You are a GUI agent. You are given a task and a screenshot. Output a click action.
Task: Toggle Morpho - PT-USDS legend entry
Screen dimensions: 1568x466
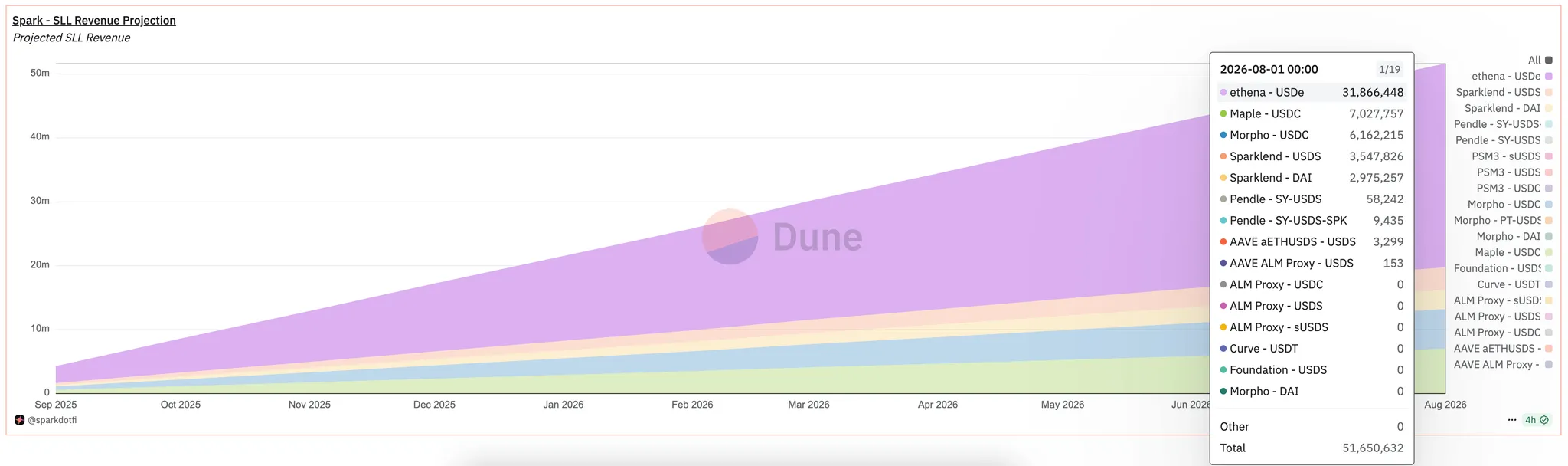pyautogui.click(x=1497, y=221)
